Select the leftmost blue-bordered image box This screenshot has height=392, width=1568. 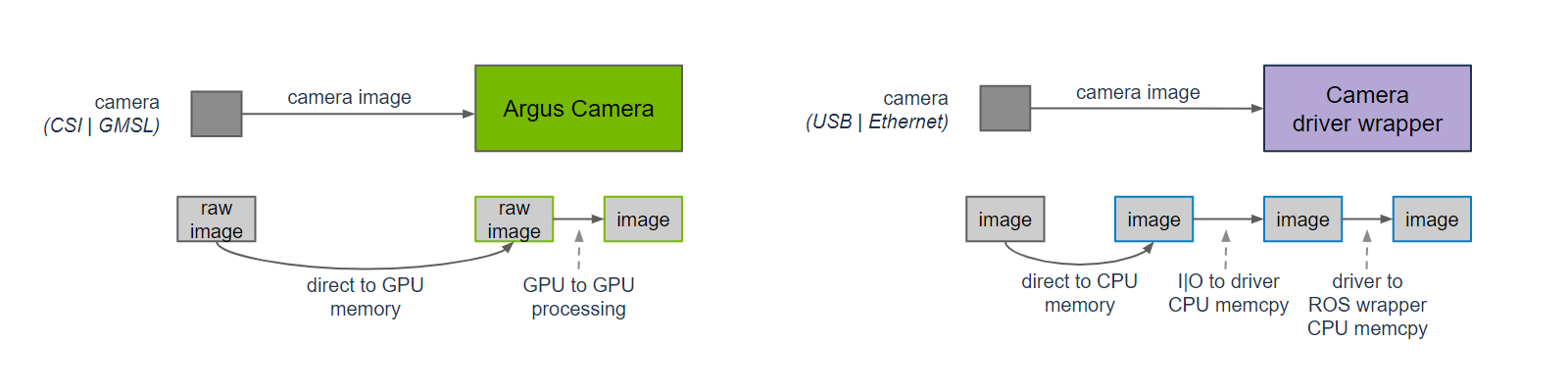point(1153,220)
